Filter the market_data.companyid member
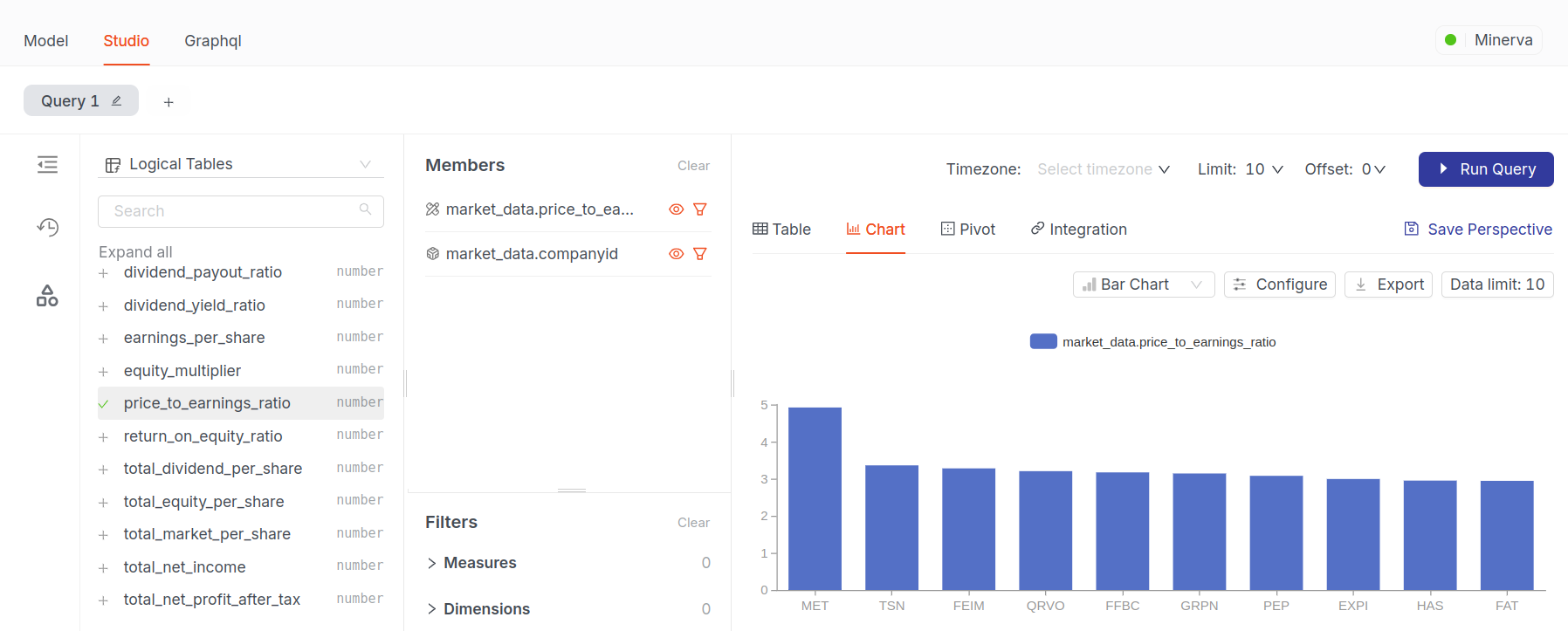 pyautogui.click(x=699, y=254)
